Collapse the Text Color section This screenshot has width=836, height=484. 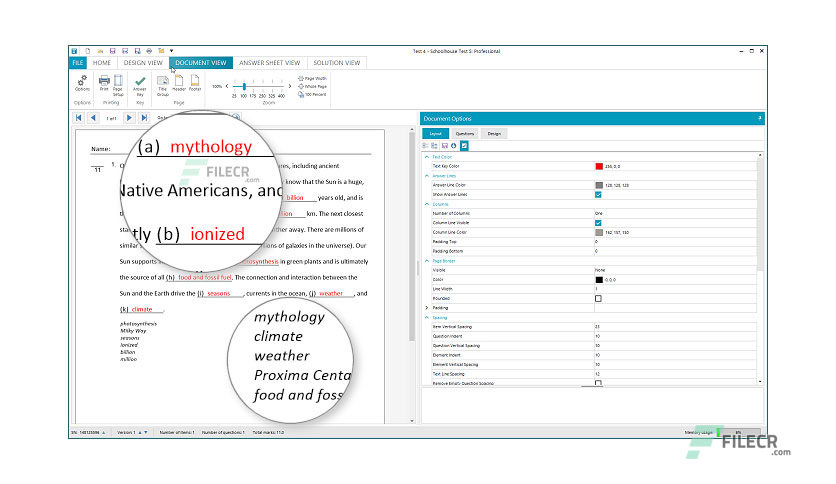point(427,157)
